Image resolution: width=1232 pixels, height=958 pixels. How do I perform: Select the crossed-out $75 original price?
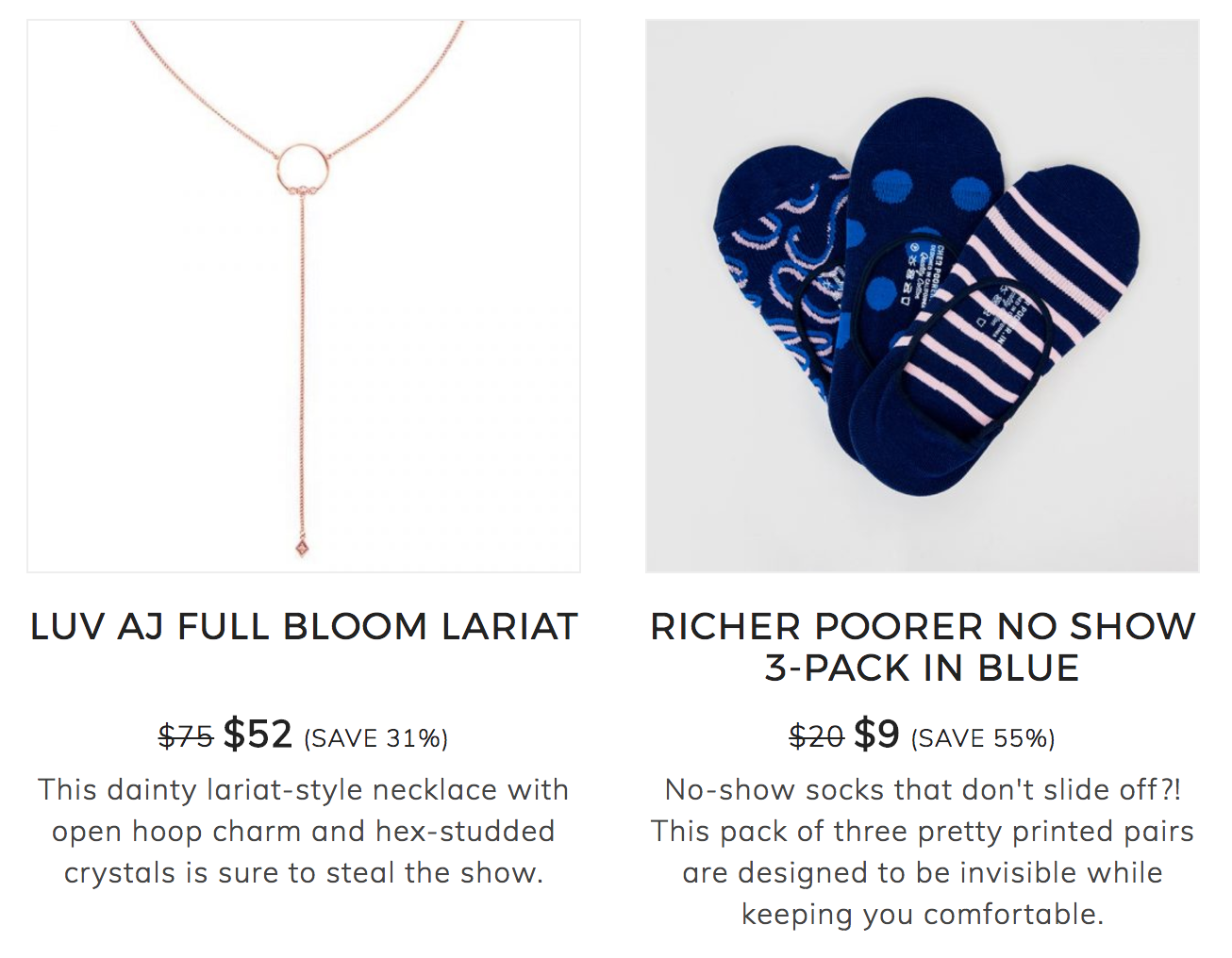tap(186, 735)
